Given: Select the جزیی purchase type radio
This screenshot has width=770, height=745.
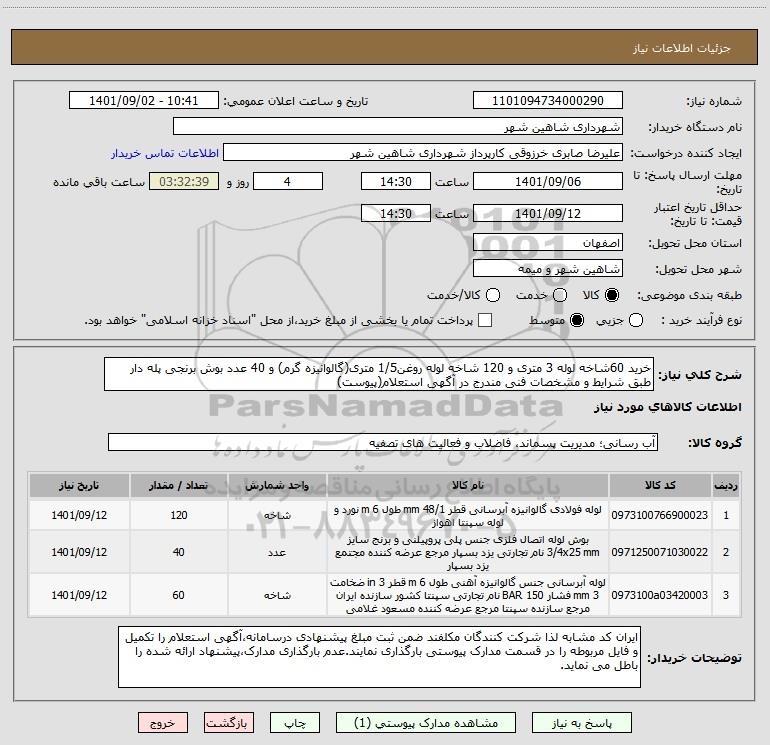Looking at the screenshot, I should pos(636,320).
